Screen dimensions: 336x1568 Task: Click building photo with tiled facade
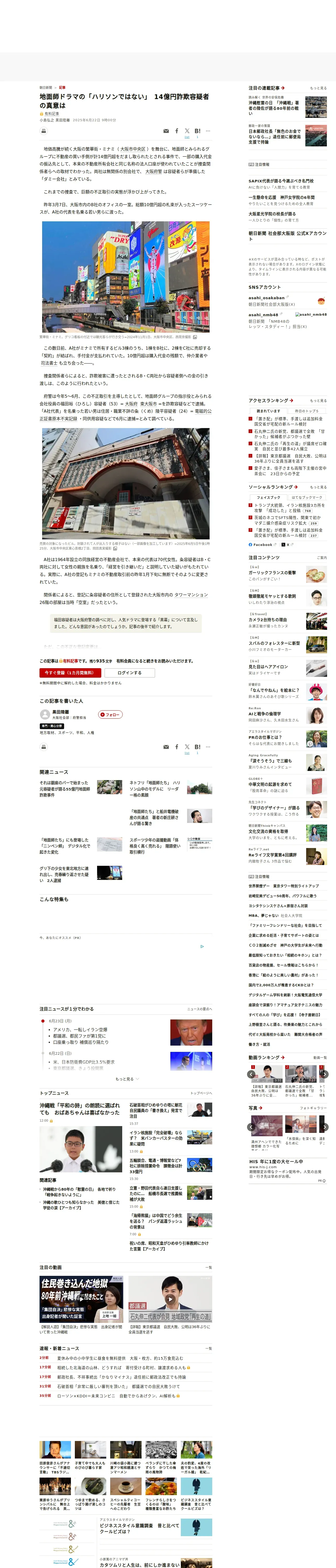click(126, 484)
